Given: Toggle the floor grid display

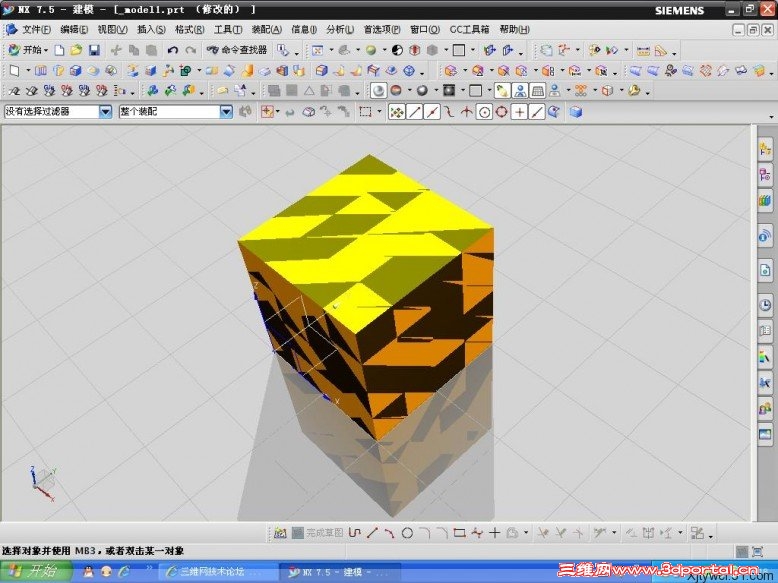Looking at the screenshot, I should point(537,91).
